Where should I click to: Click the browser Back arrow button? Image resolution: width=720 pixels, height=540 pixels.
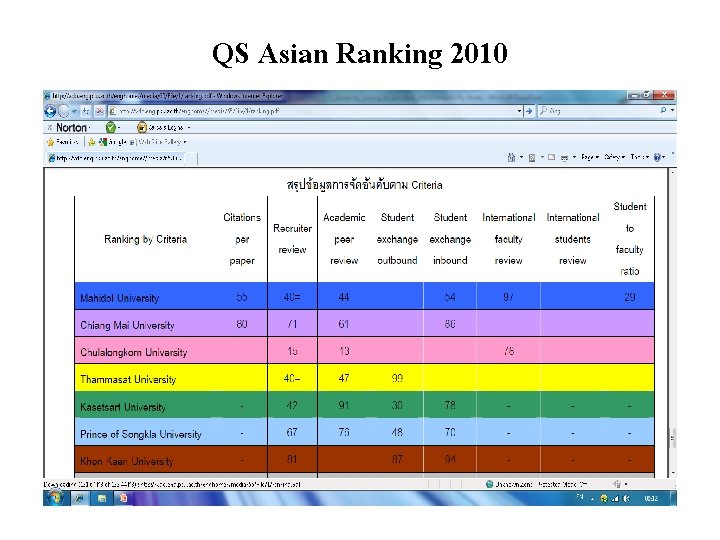pos(50,111)
